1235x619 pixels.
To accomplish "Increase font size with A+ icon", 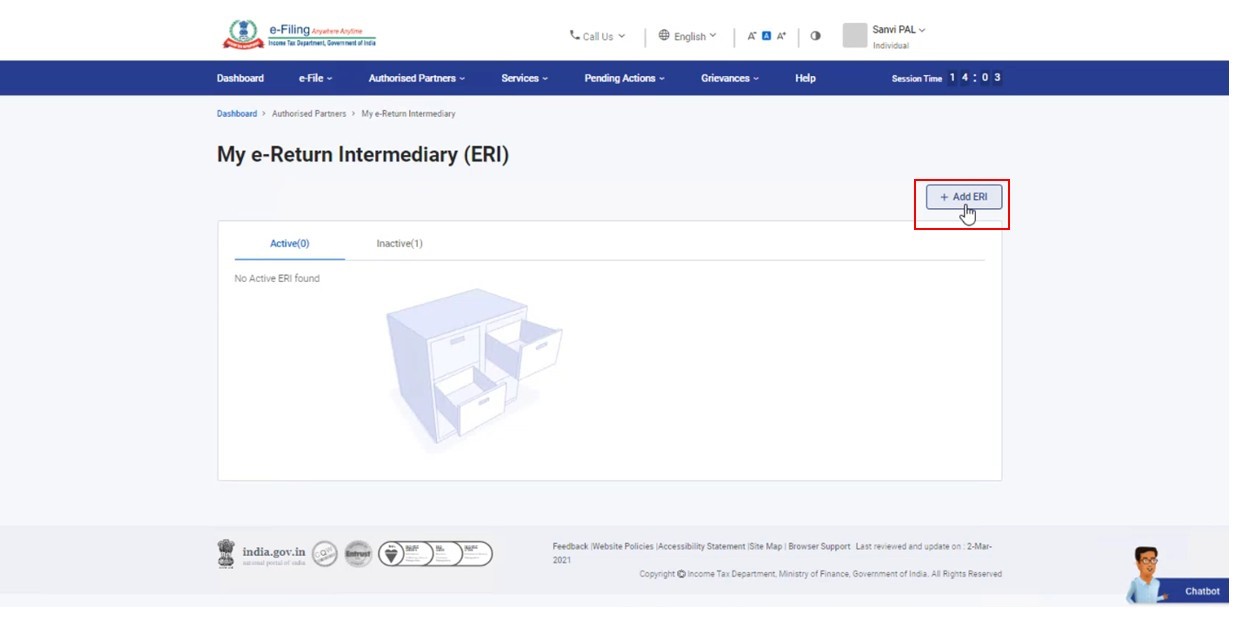I will [782, 36].
